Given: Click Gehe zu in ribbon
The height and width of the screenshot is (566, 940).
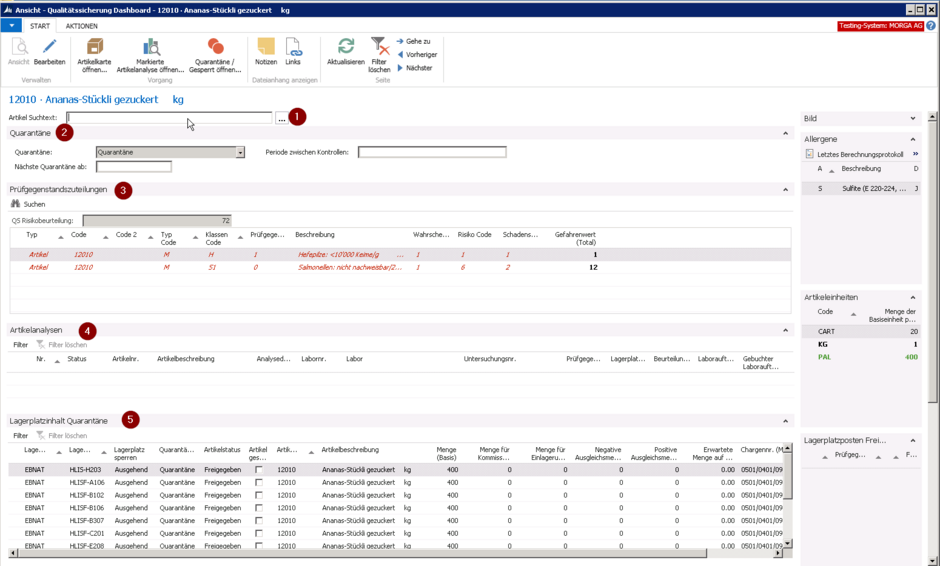Looking at the screenshot, I should click(x=414, y=41).
